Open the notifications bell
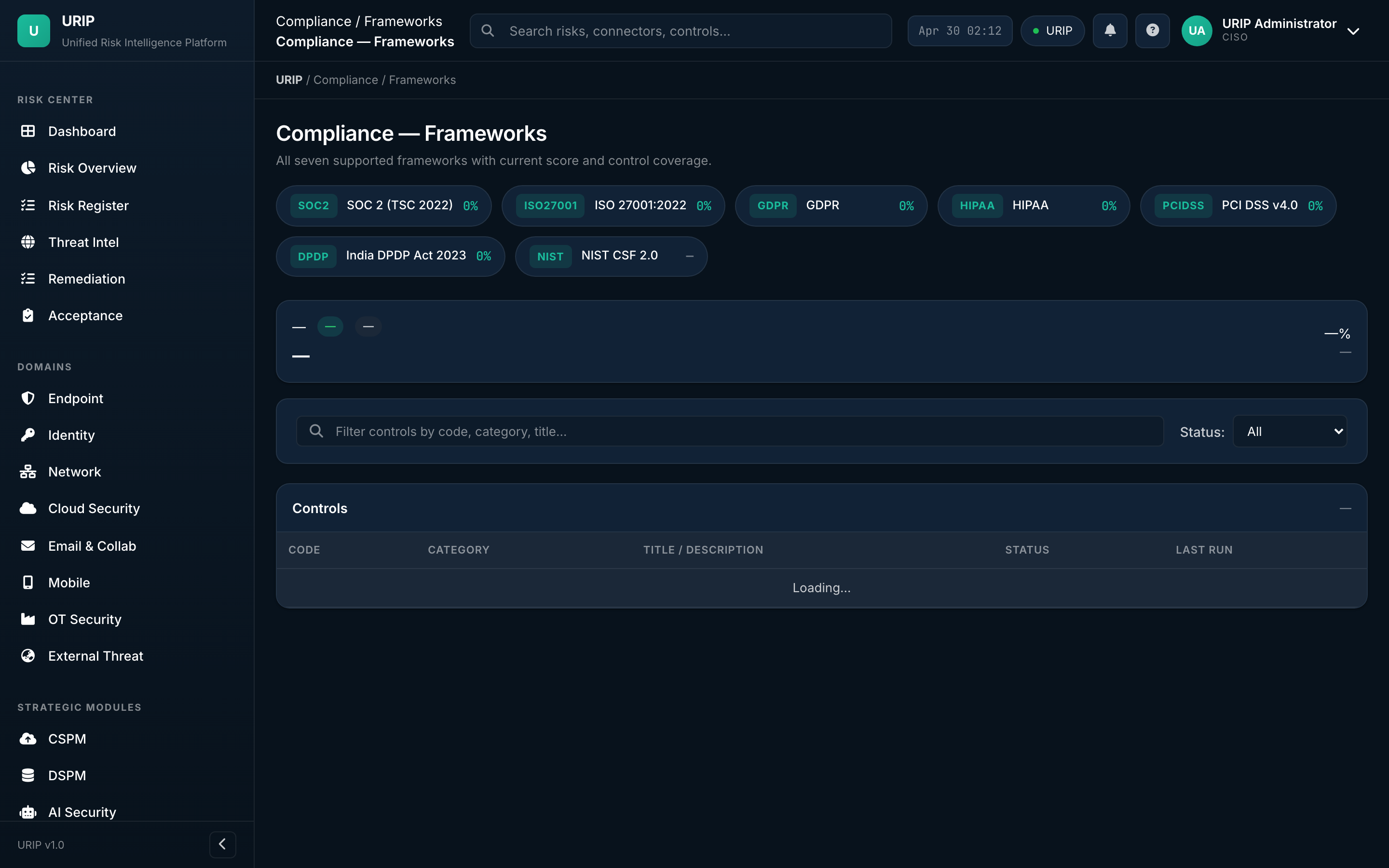 (x=1109, y=31)
